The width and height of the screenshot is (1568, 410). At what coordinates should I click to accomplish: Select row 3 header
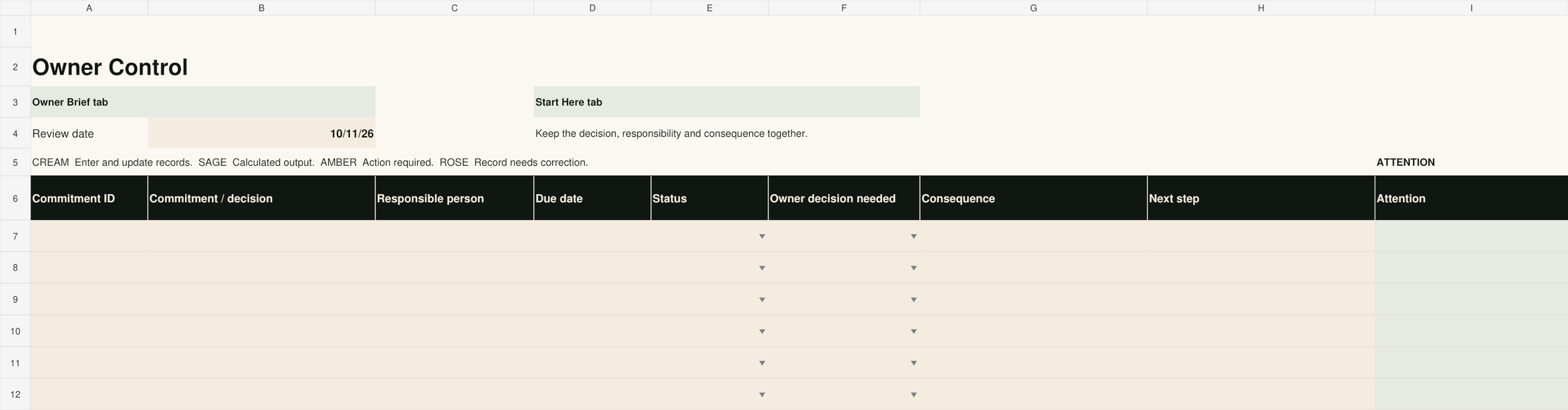[15, 102]
